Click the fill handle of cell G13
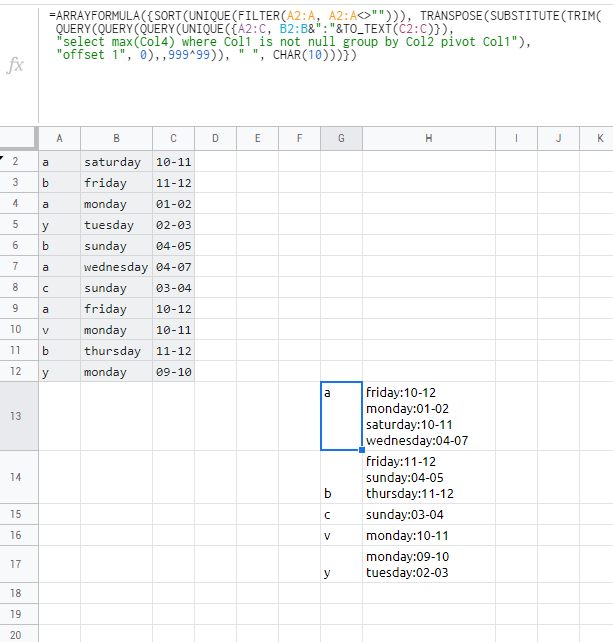This screenshot has width=613, height=642. tap(362, 450)
